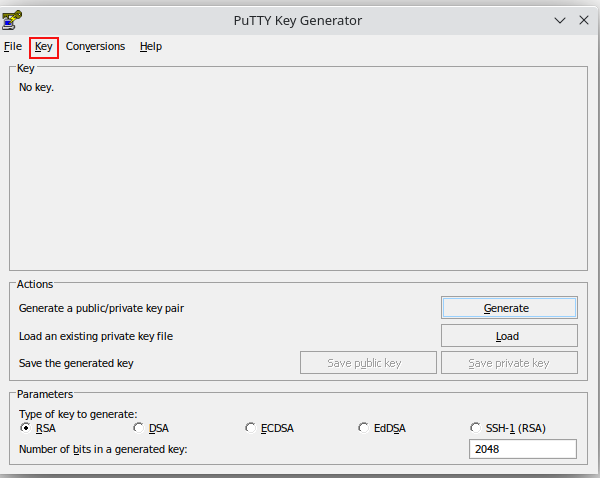Click the 'PuTTY Key Generator' title text

click(x=298, y=20)
